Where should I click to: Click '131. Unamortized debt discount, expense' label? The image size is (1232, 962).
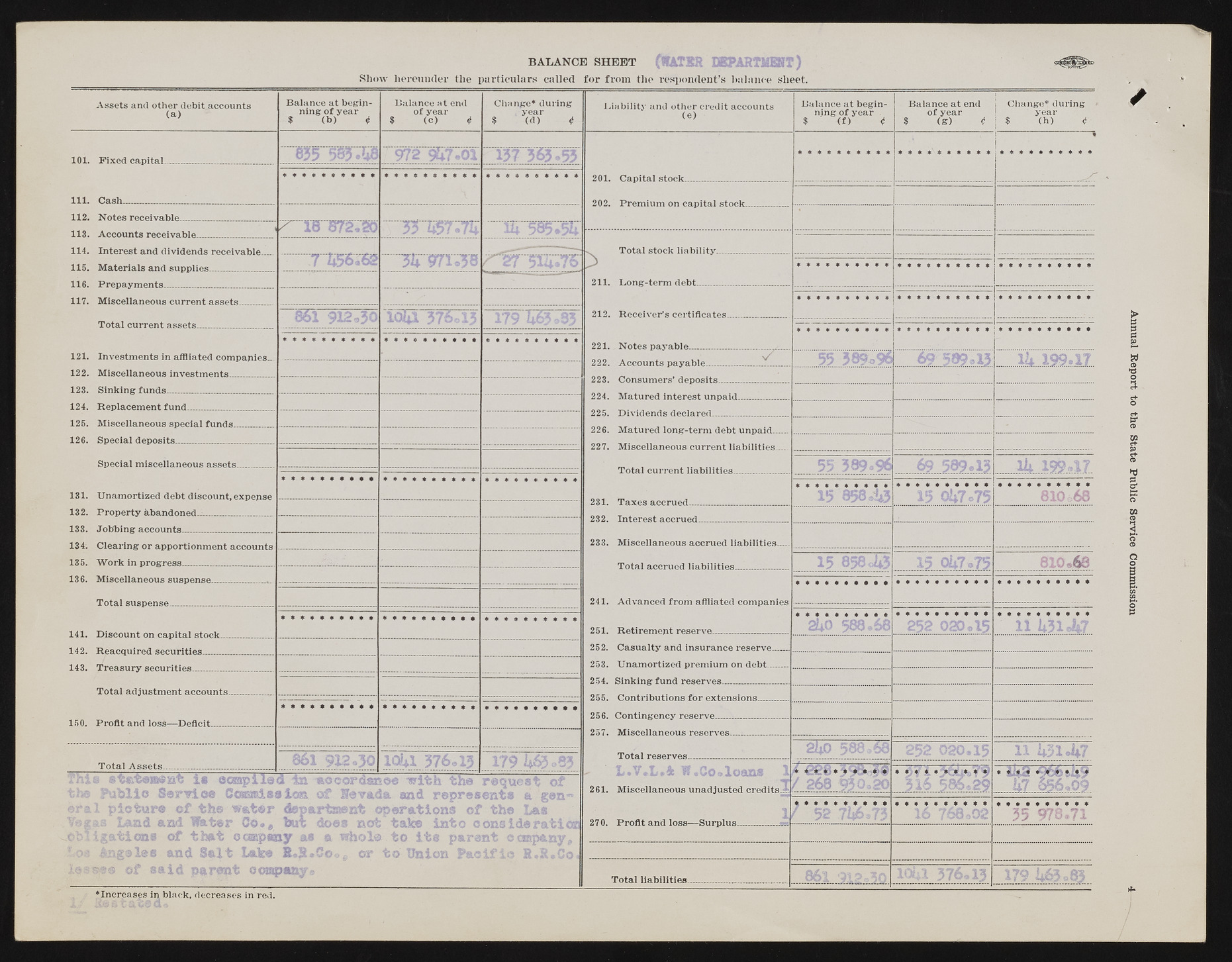click(171, 497)
